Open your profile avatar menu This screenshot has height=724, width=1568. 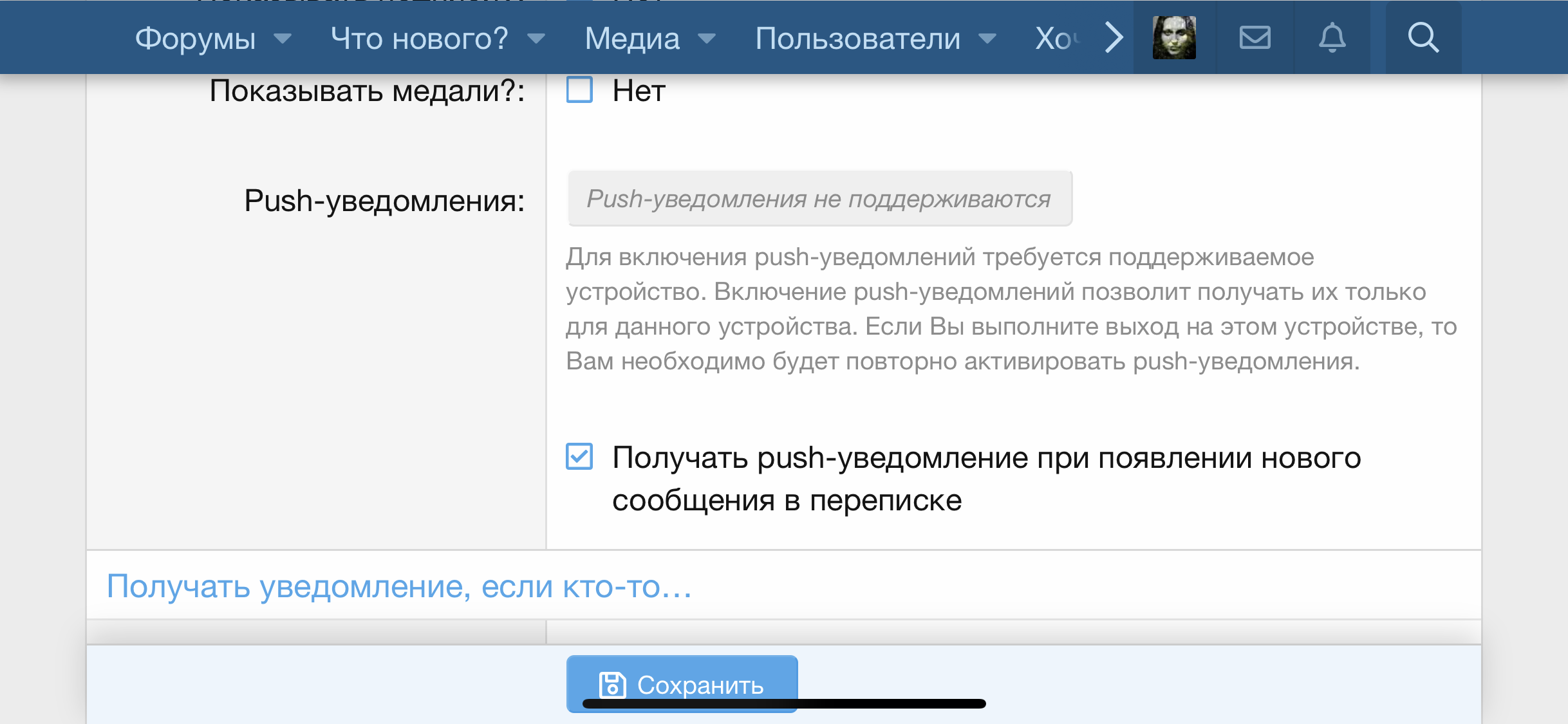(x=1173, y=37)
